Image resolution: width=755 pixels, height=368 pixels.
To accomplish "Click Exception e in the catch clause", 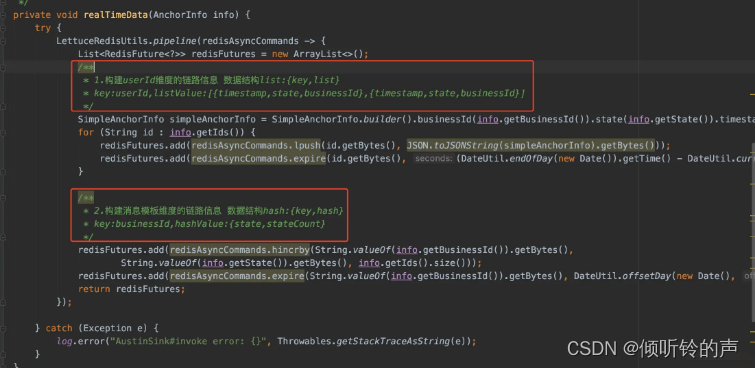I will pyautogui.click(x=113, y=328).
